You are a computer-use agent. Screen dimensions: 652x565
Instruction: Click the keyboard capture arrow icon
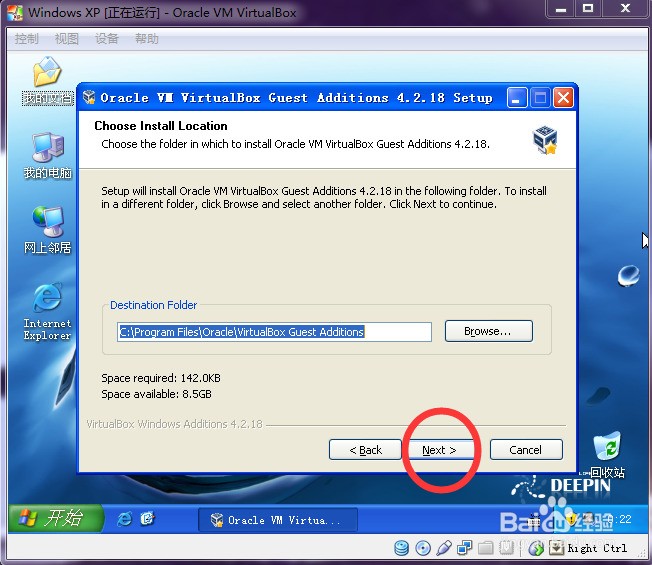556,548
